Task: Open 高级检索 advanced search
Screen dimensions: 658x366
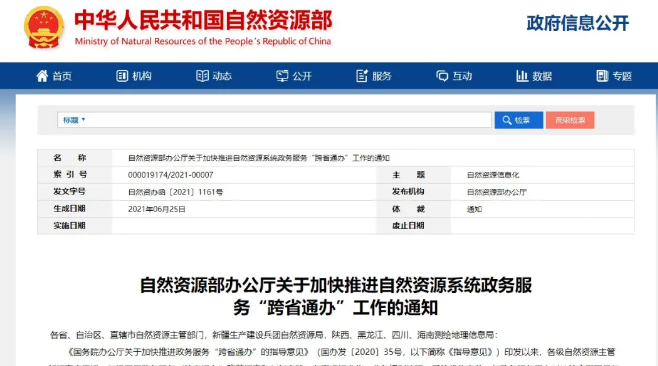Action: 570,120
